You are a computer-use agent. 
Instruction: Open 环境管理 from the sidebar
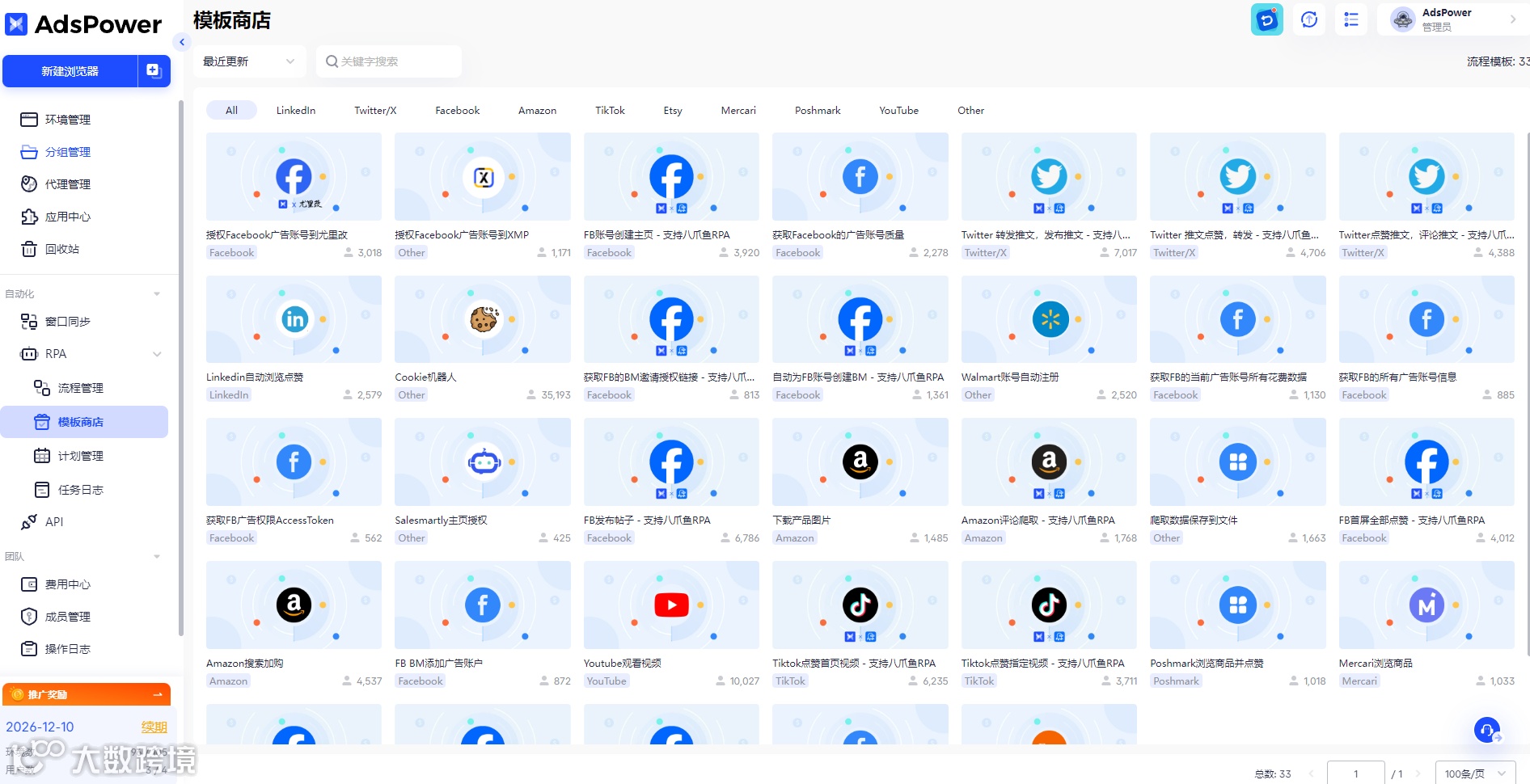pyautogui.click(x=68, y=120)
